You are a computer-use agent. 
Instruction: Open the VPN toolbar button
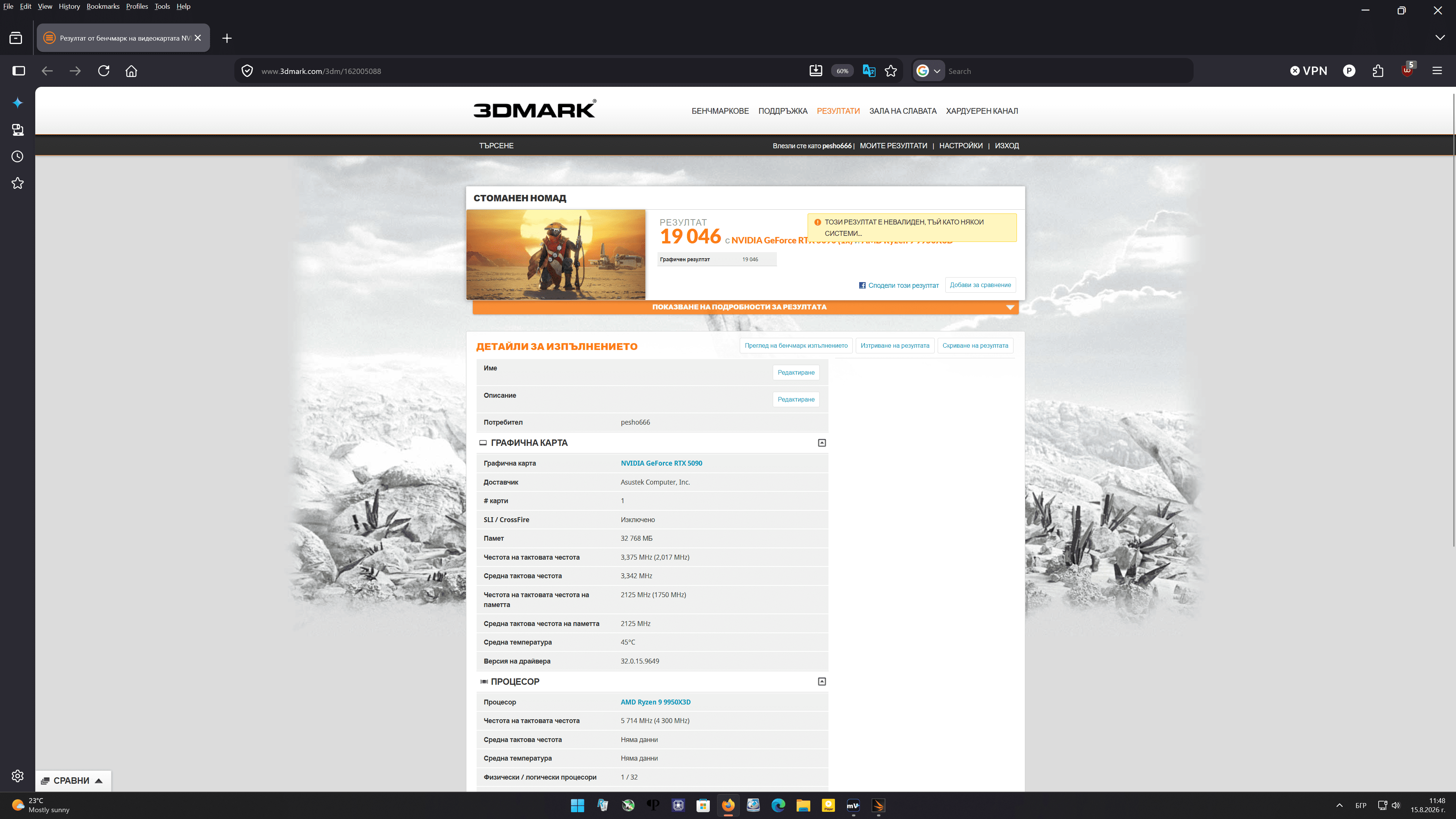point(1309,71)
